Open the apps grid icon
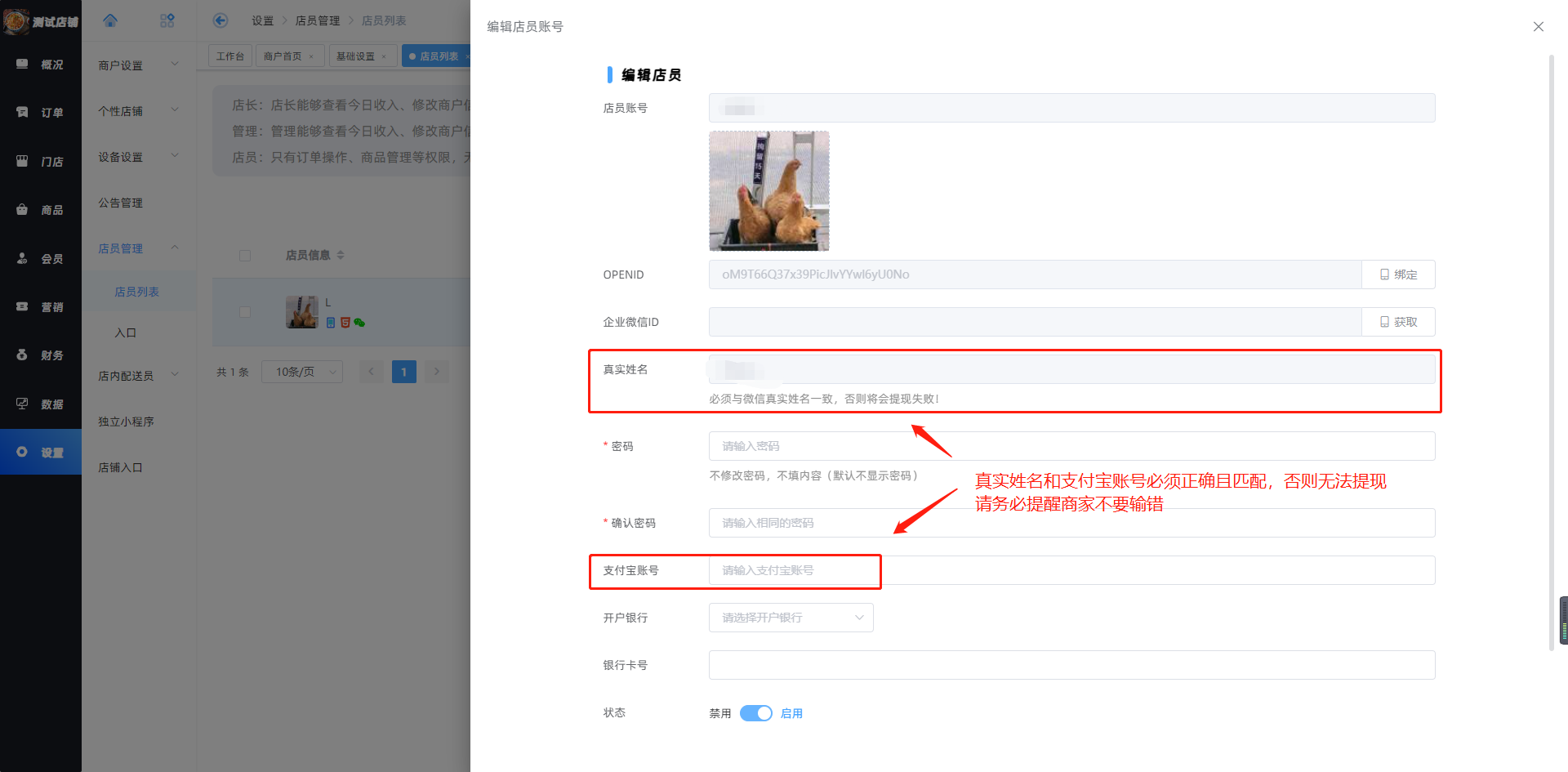 pyautogui.click(x=167, y=20)
